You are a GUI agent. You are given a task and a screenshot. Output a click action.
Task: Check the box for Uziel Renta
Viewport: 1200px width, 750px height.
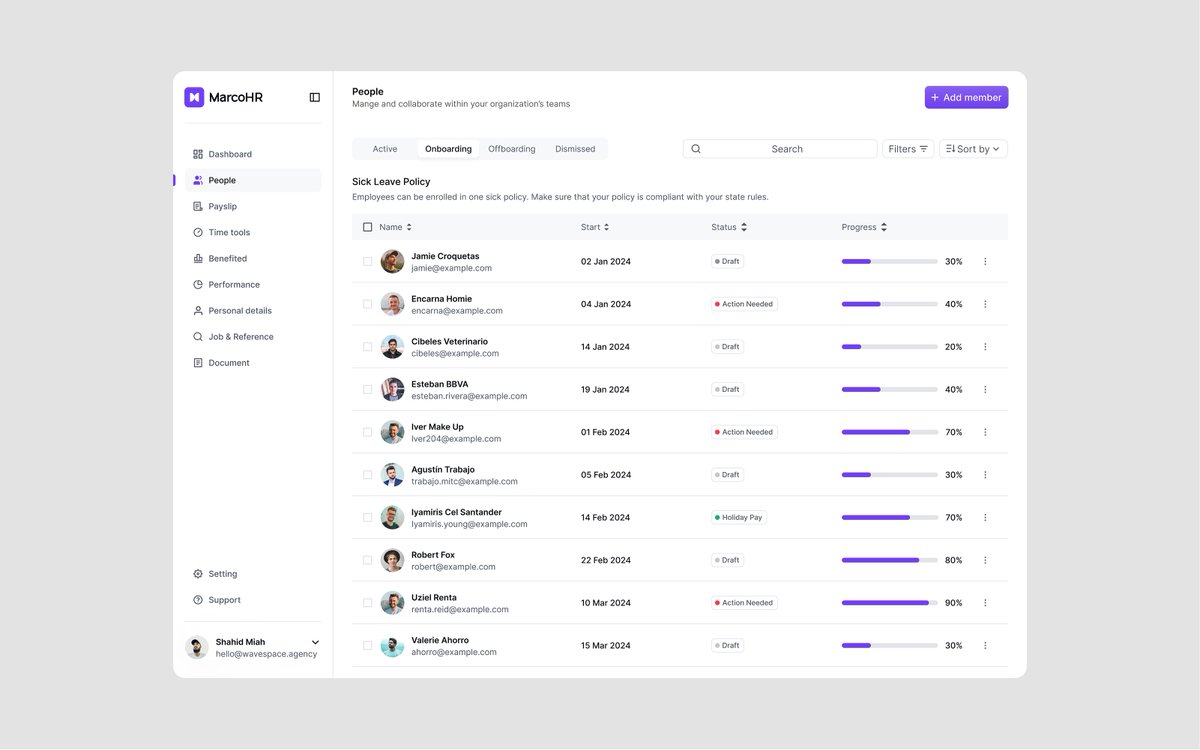[x=367, y=603]
